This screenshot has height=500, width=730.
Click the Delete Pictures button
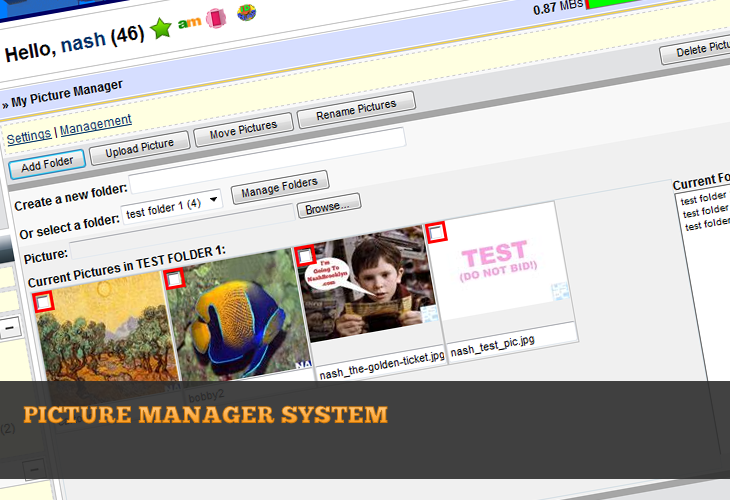tap(696, 50)
